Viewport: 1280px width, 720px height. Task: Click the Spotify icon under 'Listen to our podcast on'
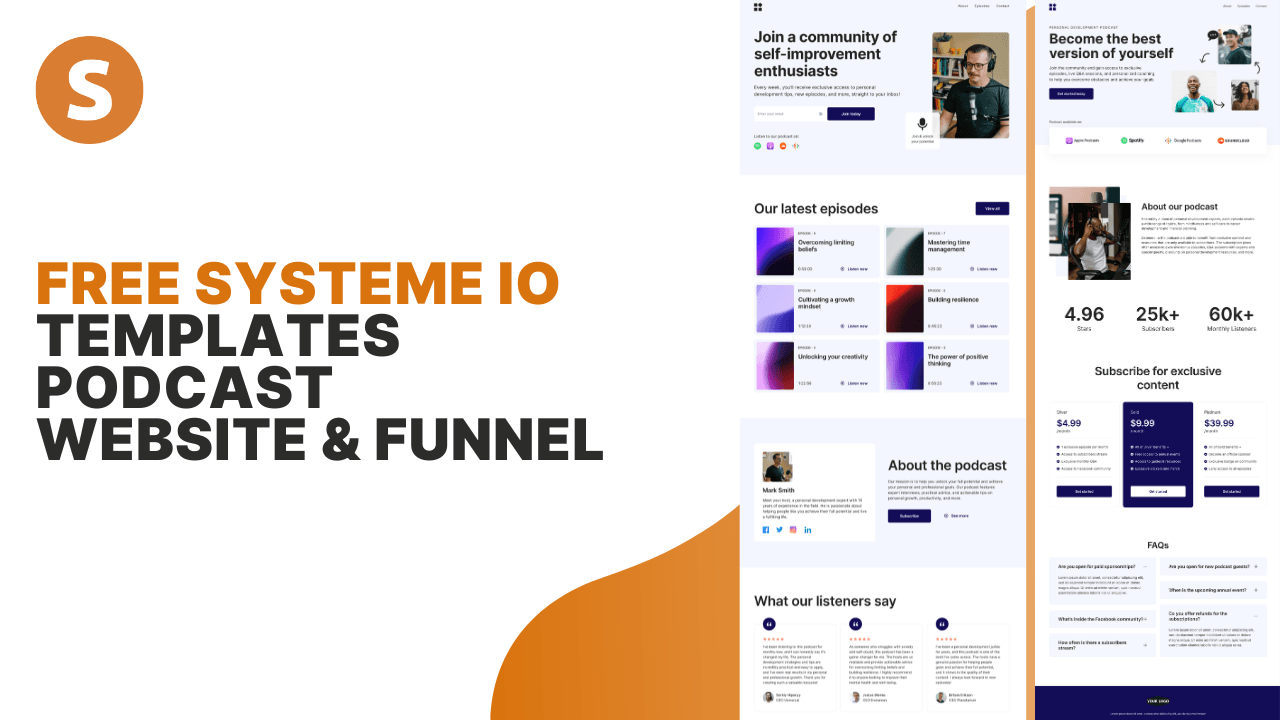pos(757,145)
